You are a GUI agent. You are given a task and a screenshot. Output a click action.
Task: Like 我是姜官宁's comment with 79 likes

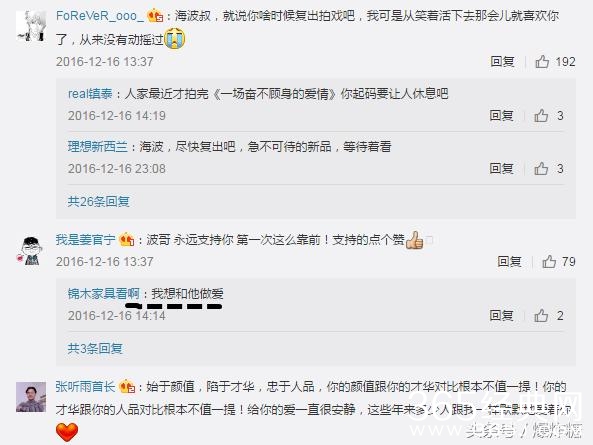point(549,261)
